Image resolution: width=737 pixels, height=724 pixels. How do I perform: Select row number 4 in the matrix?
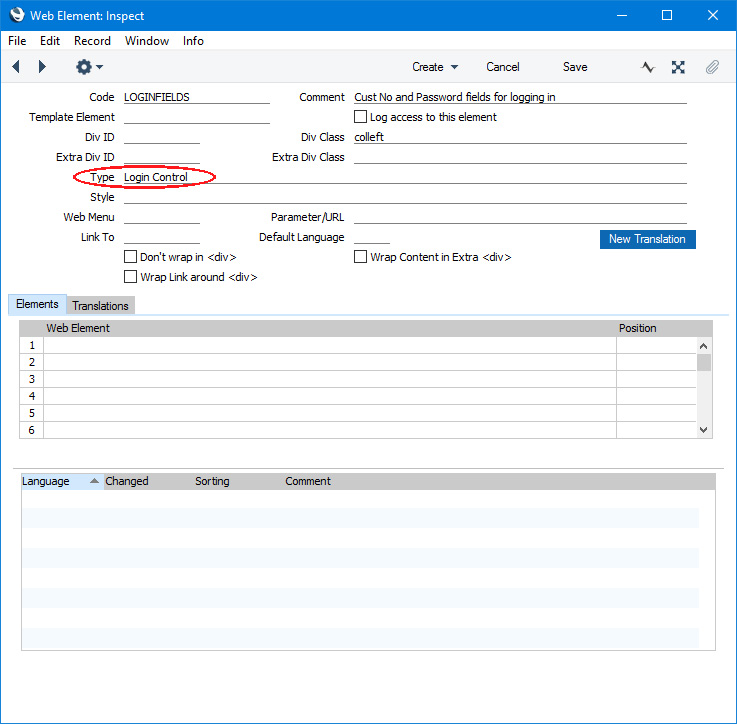coord(31,396)
